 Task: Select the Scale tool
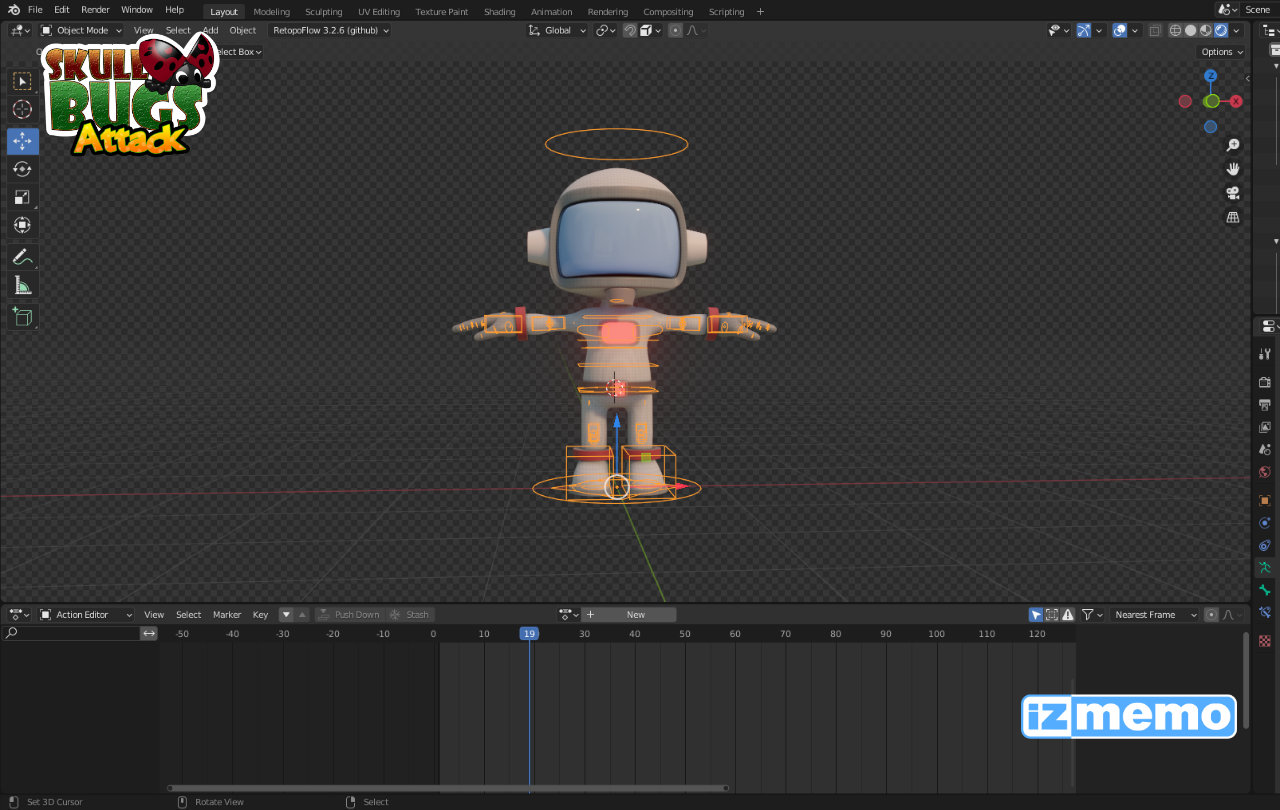coord(22,197)
